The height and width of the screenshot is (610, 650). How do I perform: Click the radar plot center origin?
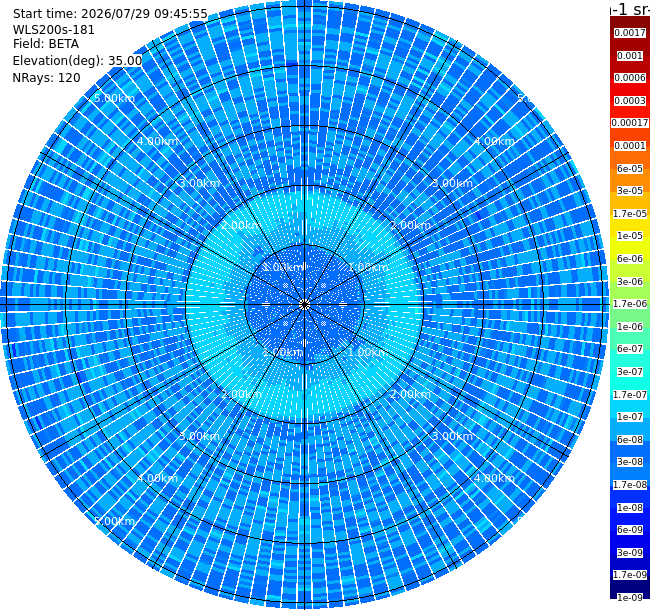pyautogui.click(x=304, y=305)
